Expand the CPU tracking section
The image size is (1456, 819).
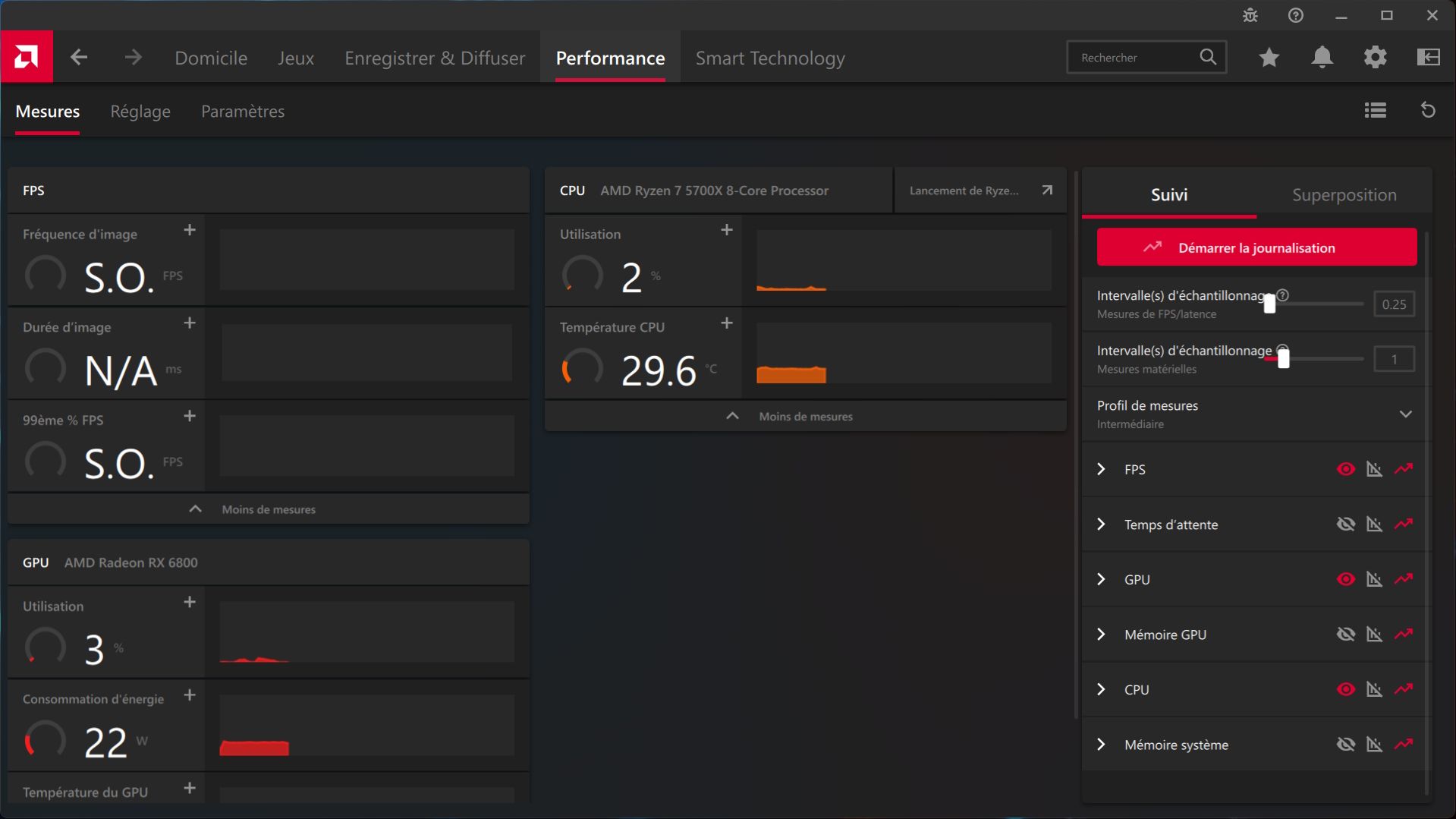click(1102, 689)
